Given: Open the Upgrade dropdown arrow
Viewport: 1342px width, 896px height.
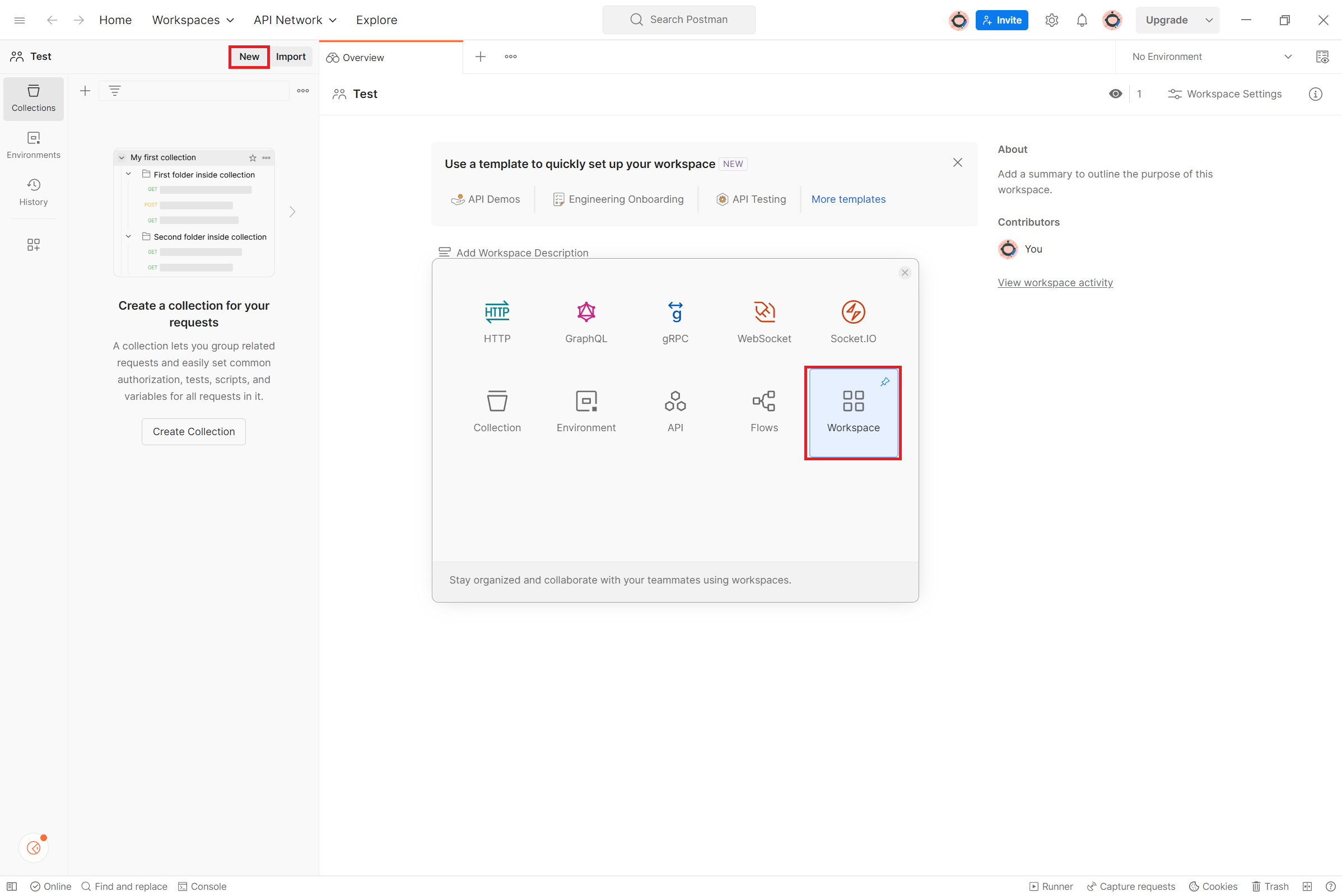Looking at the screenshot, I should tap(1208, 20).
